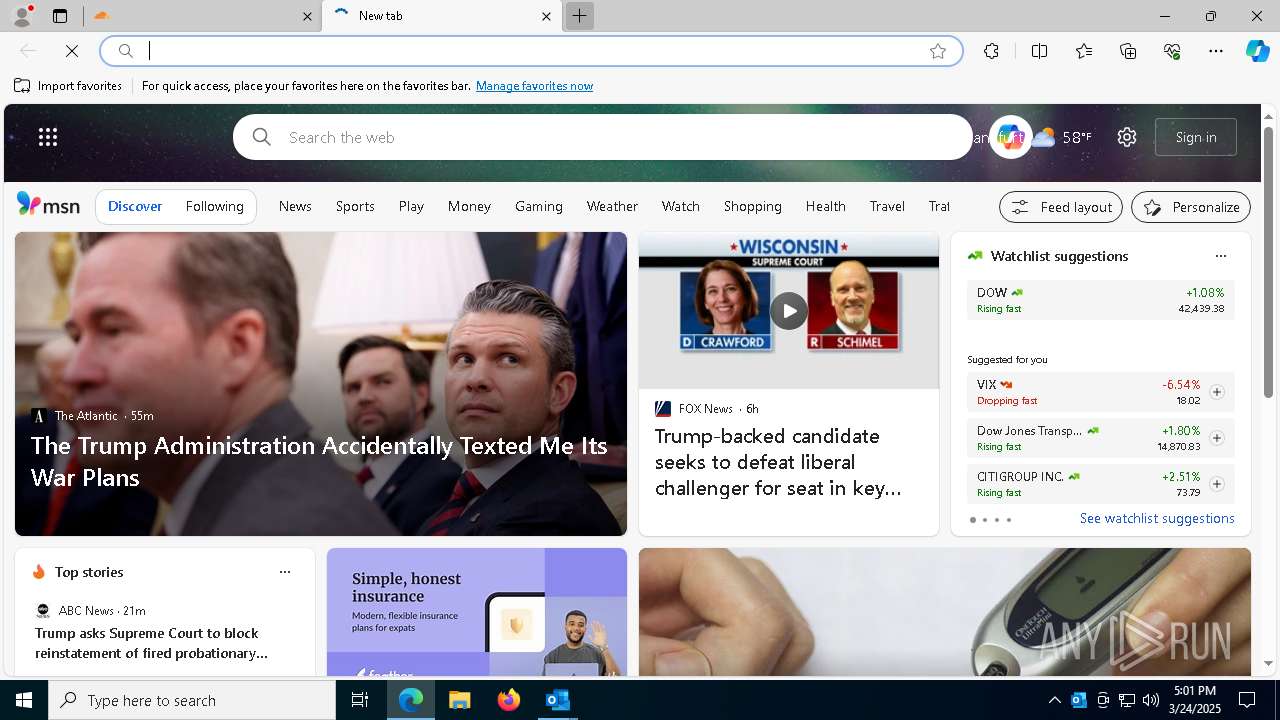This screenshot has height=720, width=1280.
Task: Open the Trump-backed candidate FOX News article
Action: coord(779,462)
